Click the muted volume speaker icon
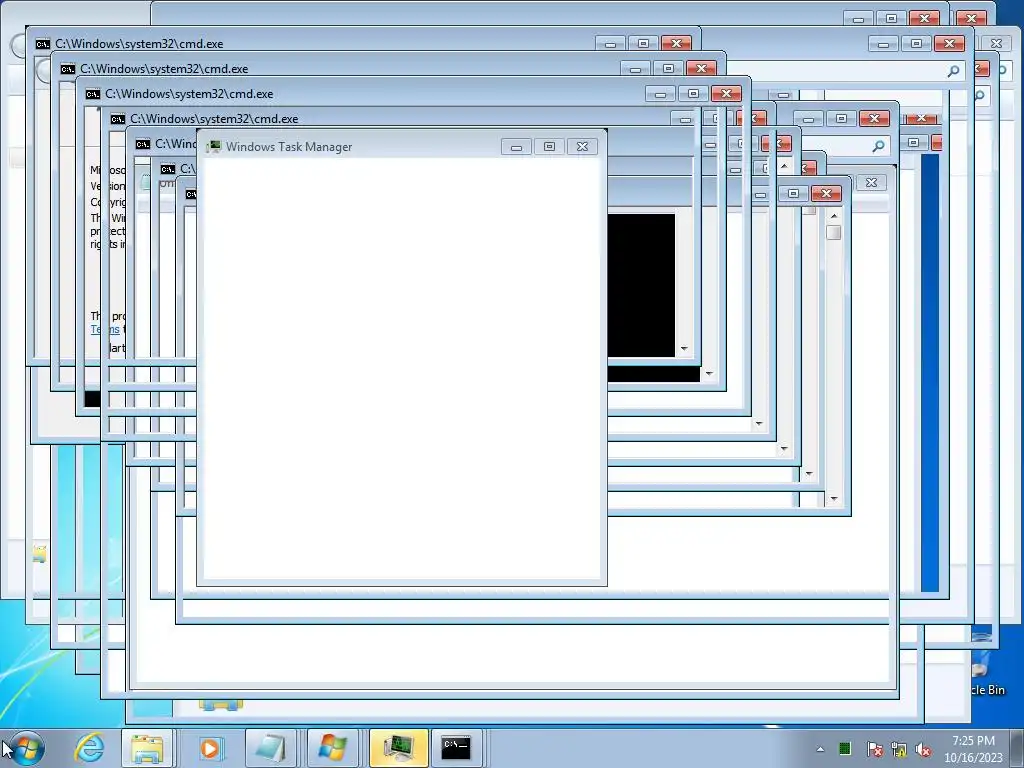The height and width of the screenshot is (768, 1024). pyautogui.click(x=923, y=749)
